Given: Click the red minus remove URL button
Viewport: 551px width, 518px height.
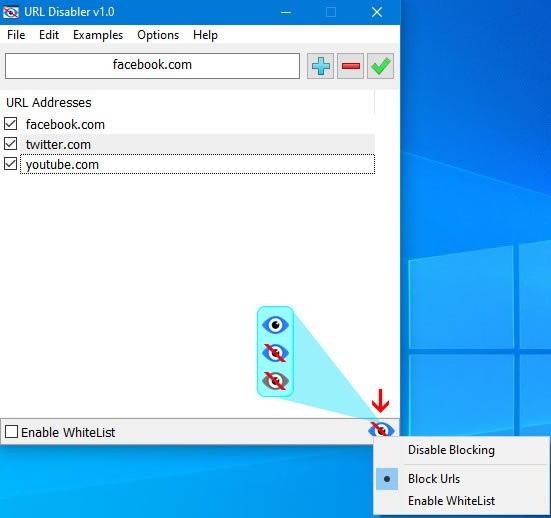Looking at the screenshot, I should (350, 66).
